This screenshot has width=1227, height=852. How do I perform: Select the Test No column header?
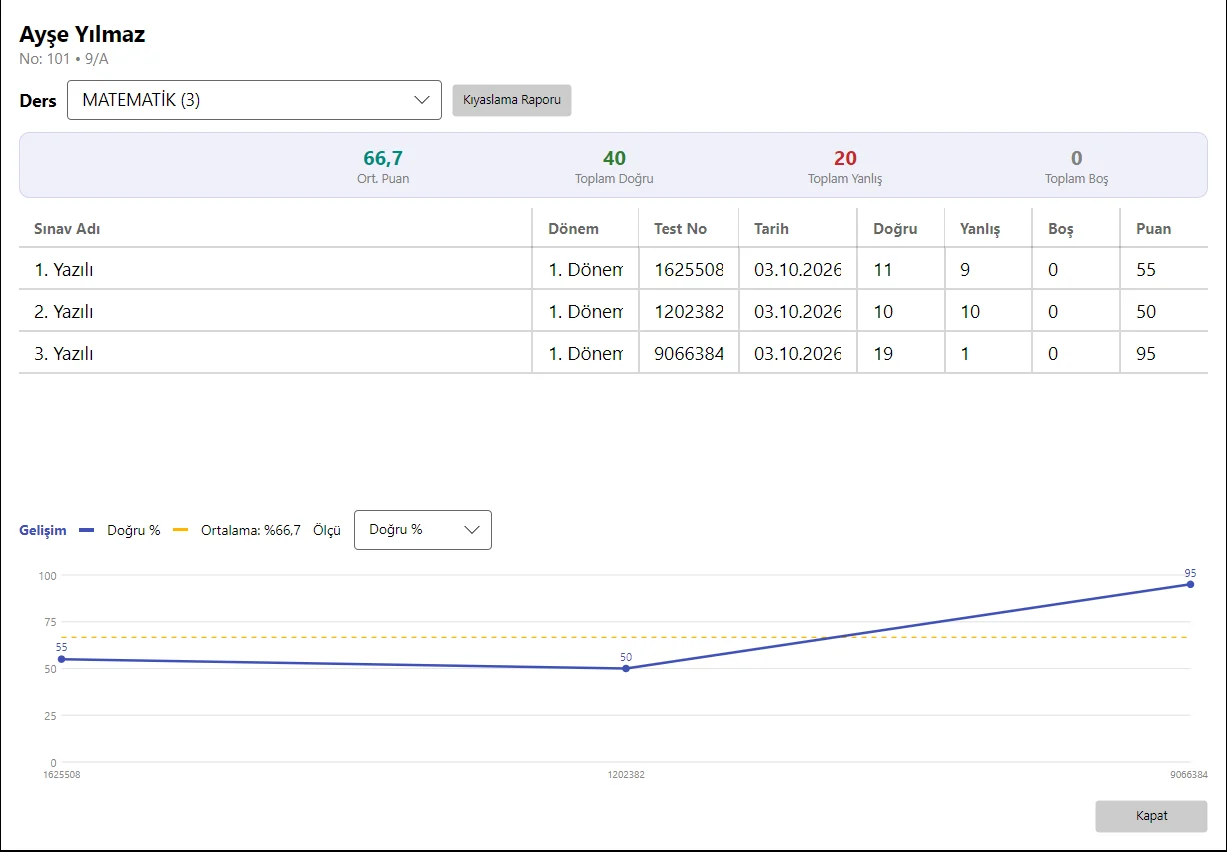[x=680, y=229]
